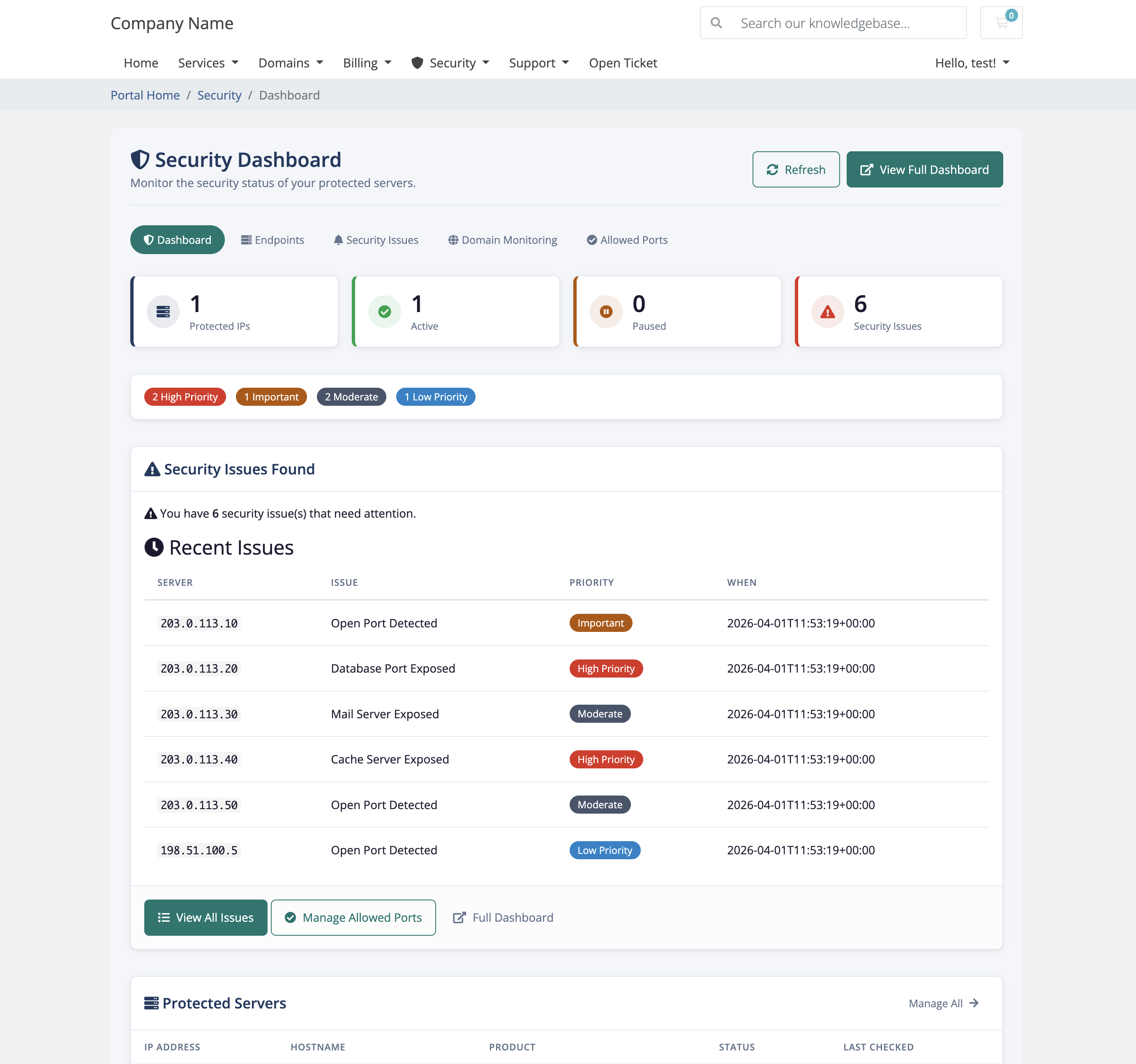Open the Domain Monitoring tab
This screenshot has height=1064, width=1136.
pyautogui.click(x=502, y=240)
